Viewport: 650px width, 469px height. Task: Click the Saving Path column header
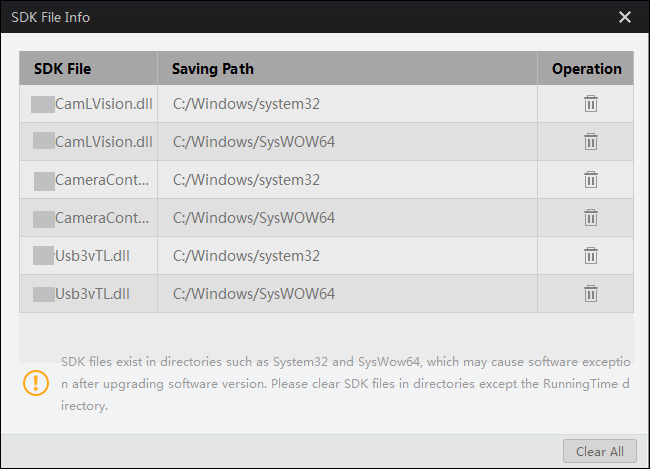coord(213,69)
